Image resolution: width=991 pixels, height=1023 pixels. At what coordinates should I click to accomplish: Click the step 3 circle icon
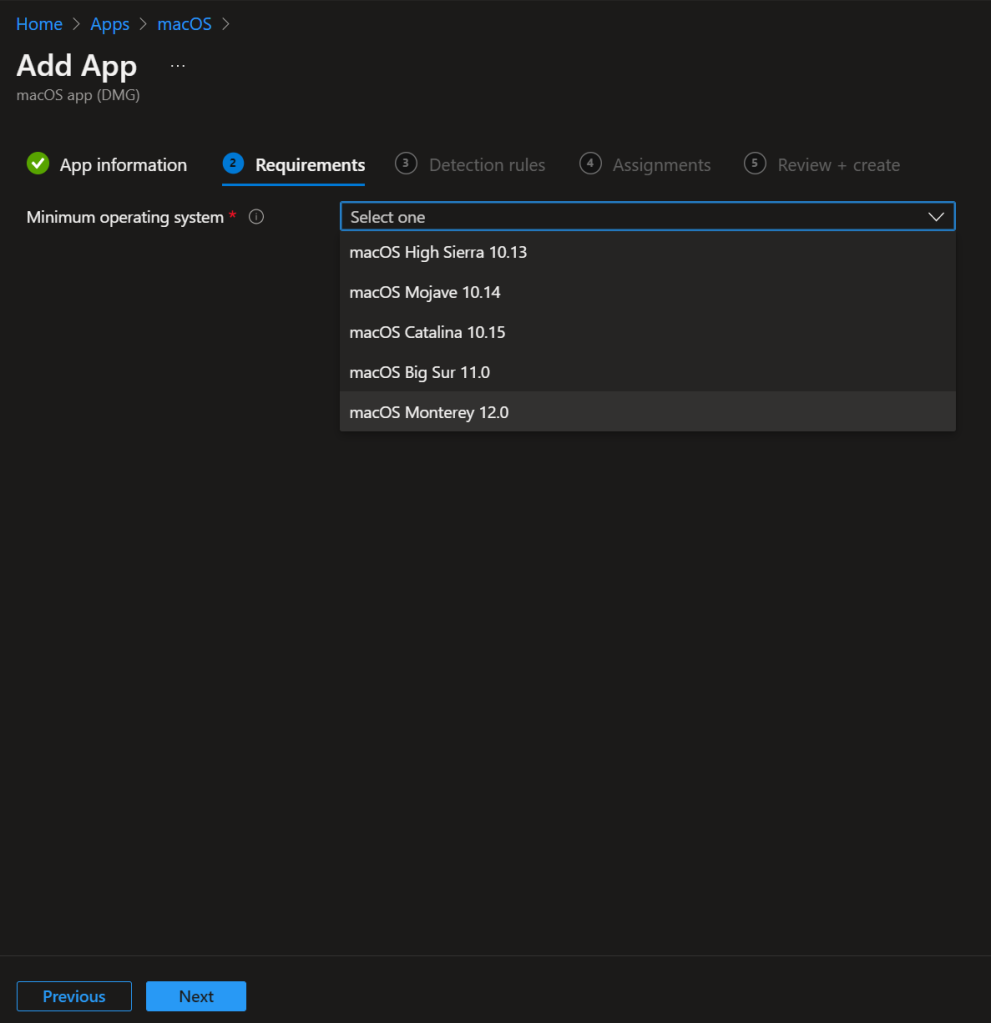click(406, 163)
